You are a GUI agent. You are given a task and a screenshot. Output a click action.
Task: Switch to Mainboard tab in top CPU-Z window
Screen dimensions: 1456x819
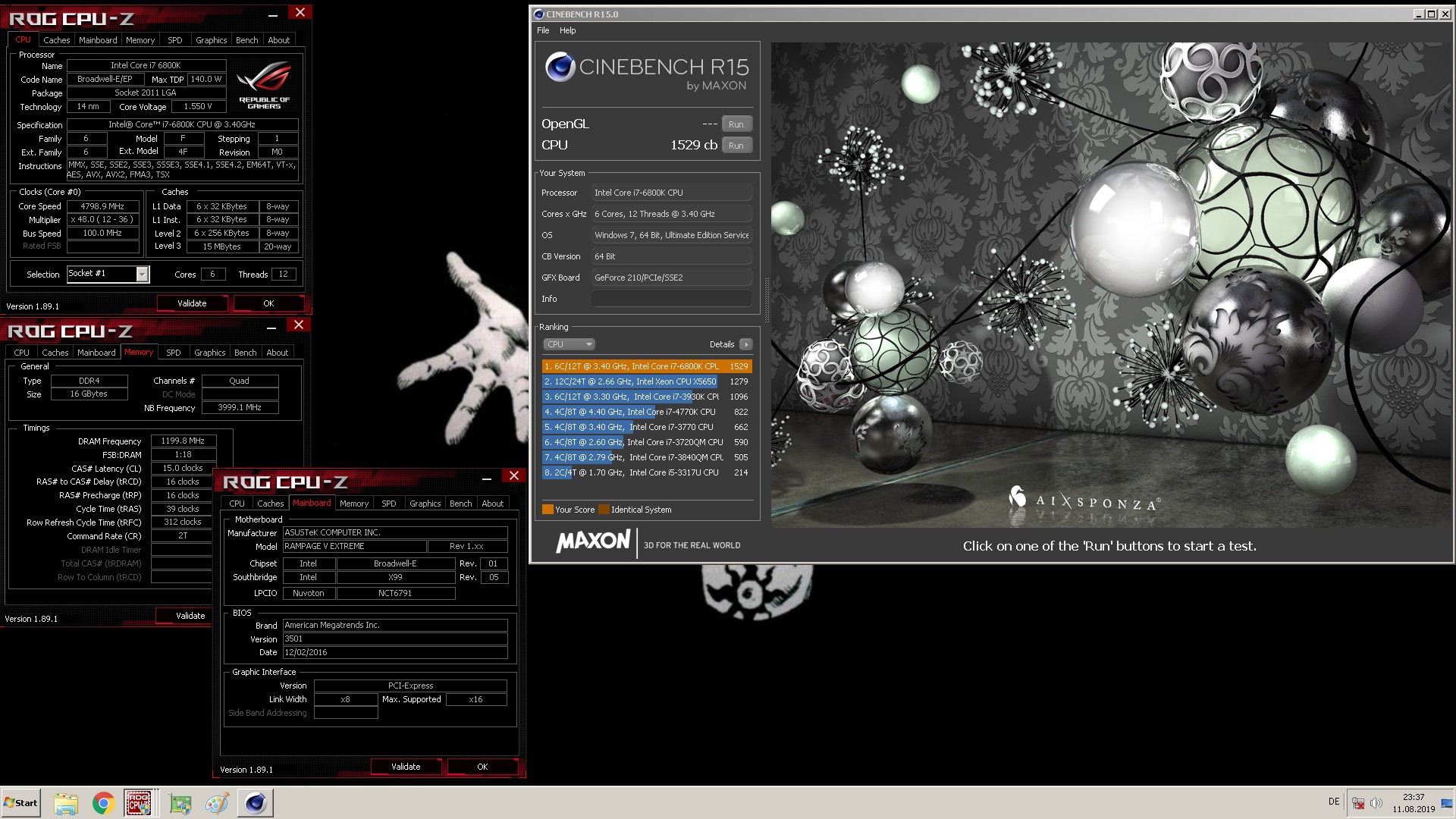click(98, 40)
